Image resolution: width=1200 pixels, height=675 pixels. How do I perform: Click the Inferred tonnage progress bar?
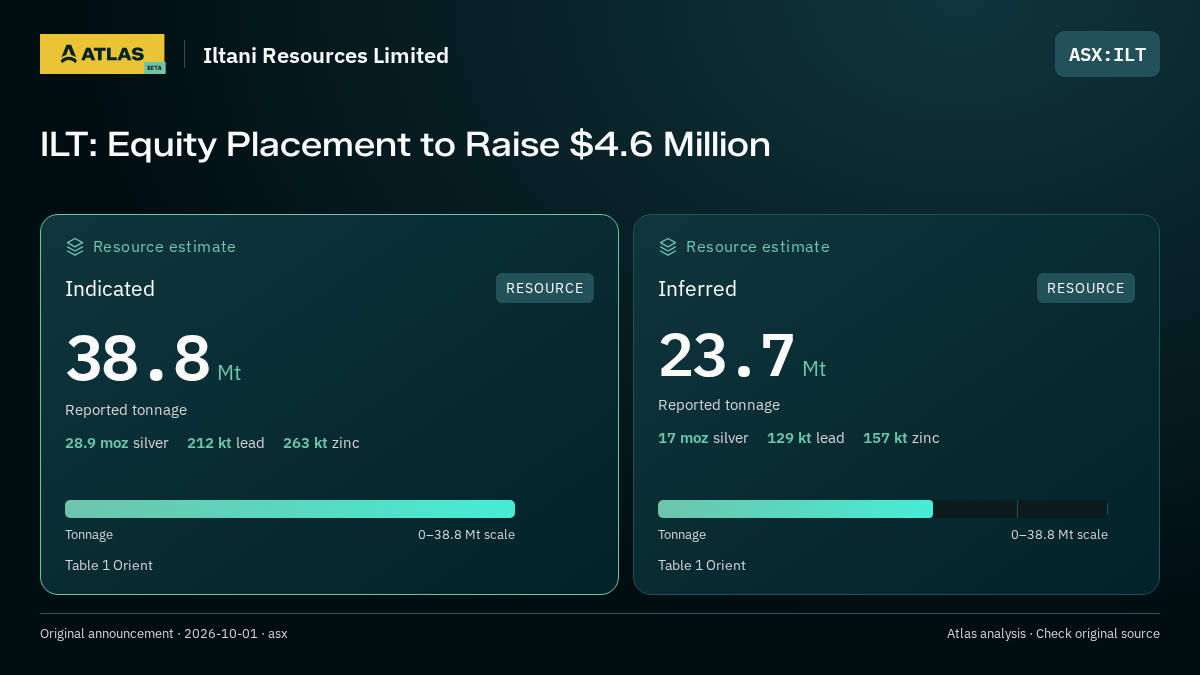click(883, 509)
